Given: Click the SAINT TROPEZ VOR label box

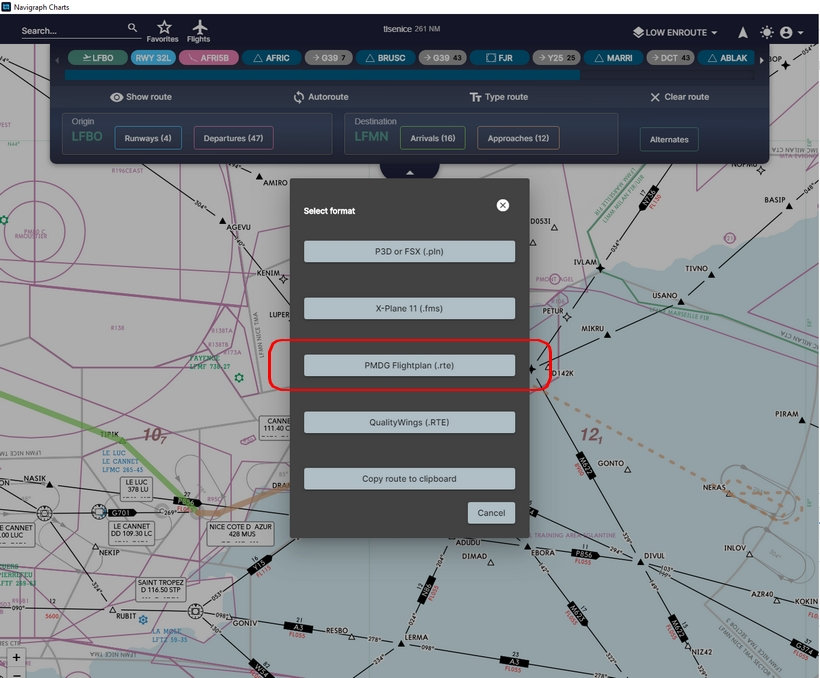Looking at the screenshot, I should point(161,589).
